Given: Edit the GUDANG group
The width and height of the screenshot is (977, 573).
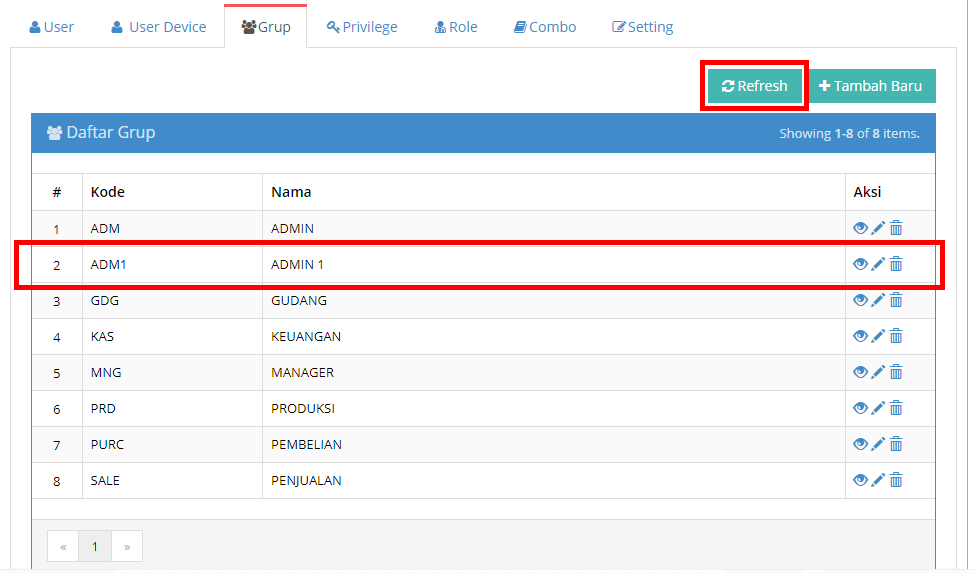Looking at the screenshot, I should pyautogui.click(x=878, y=300).
